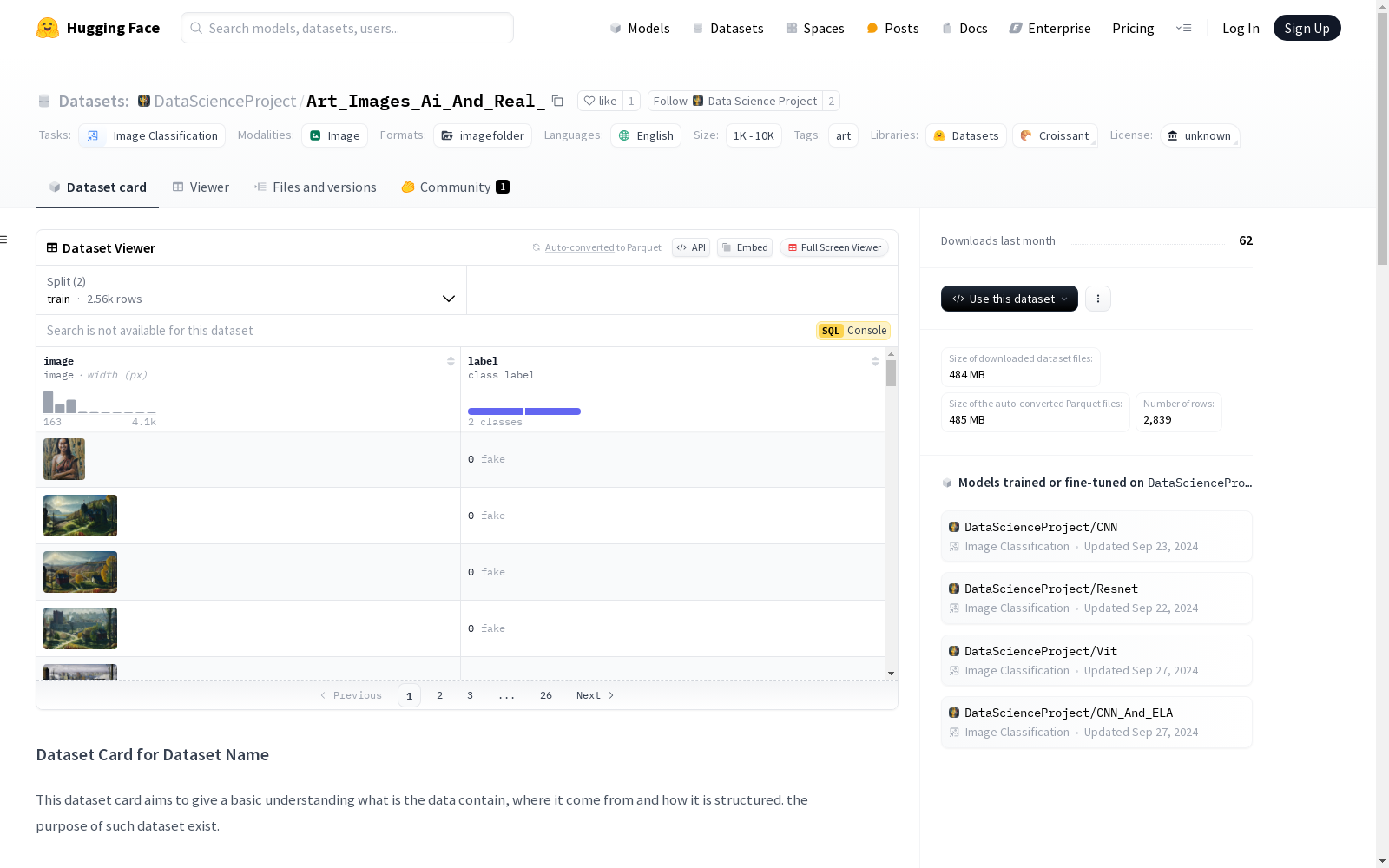Click the like count number
Image resolution: width=1389 pixels, height=868 pixels.
pyautogui.click(x=631, y=101)
